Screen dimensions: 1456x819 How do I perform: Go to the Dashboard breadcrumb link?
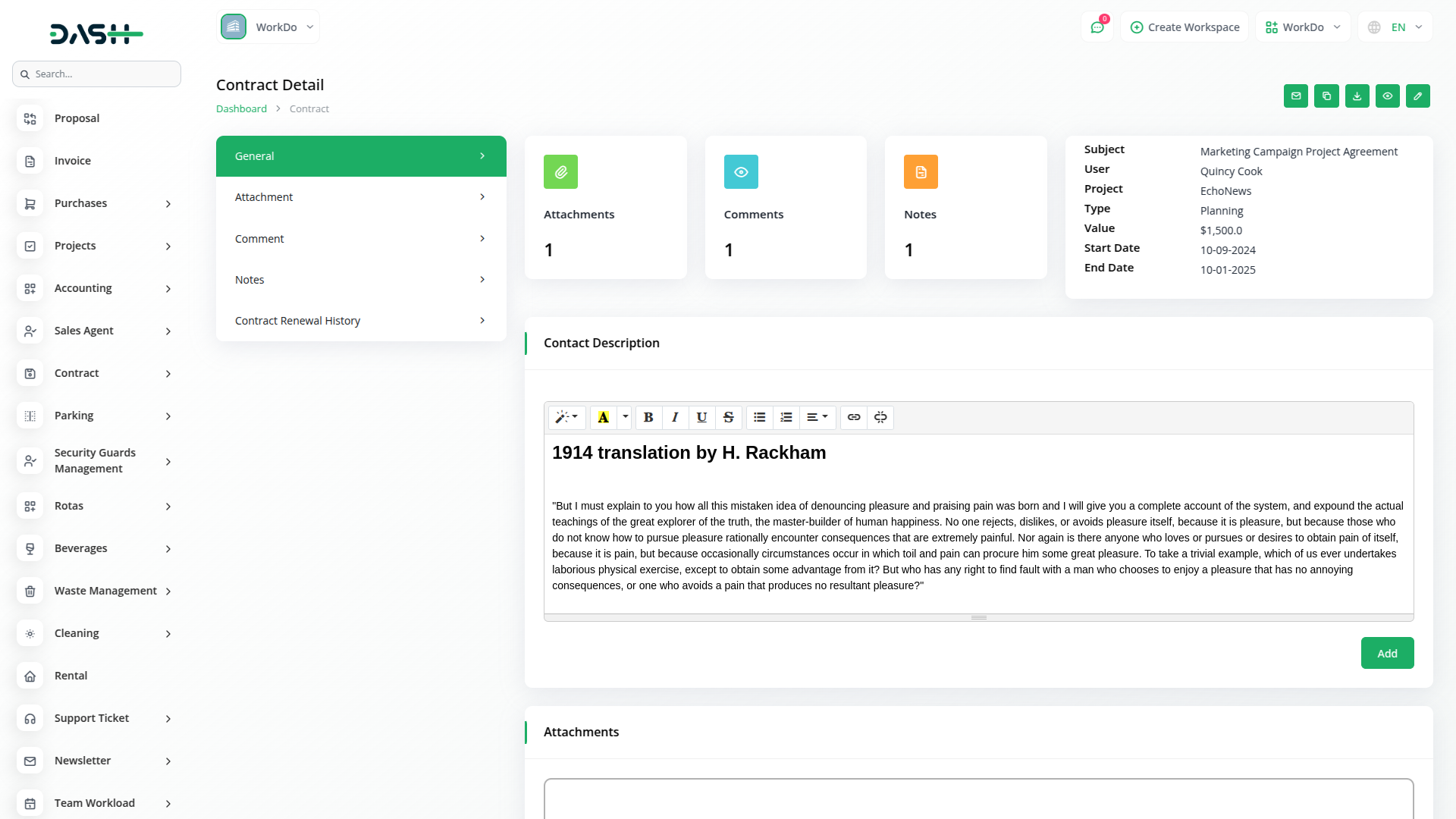(241, 108)
